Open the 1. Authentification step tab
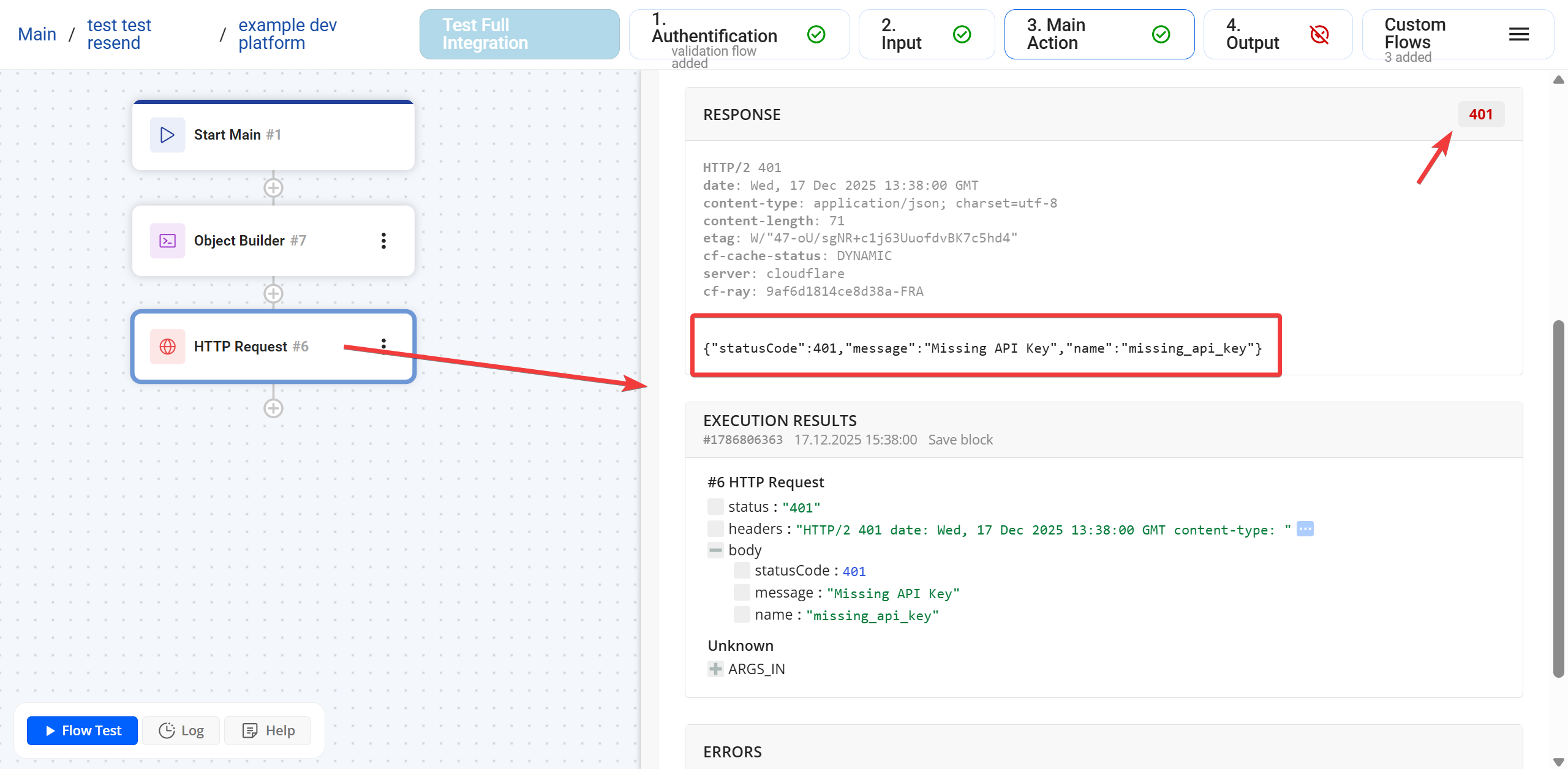The height and width of the screenshot is (769, 1568). (738, 34)
